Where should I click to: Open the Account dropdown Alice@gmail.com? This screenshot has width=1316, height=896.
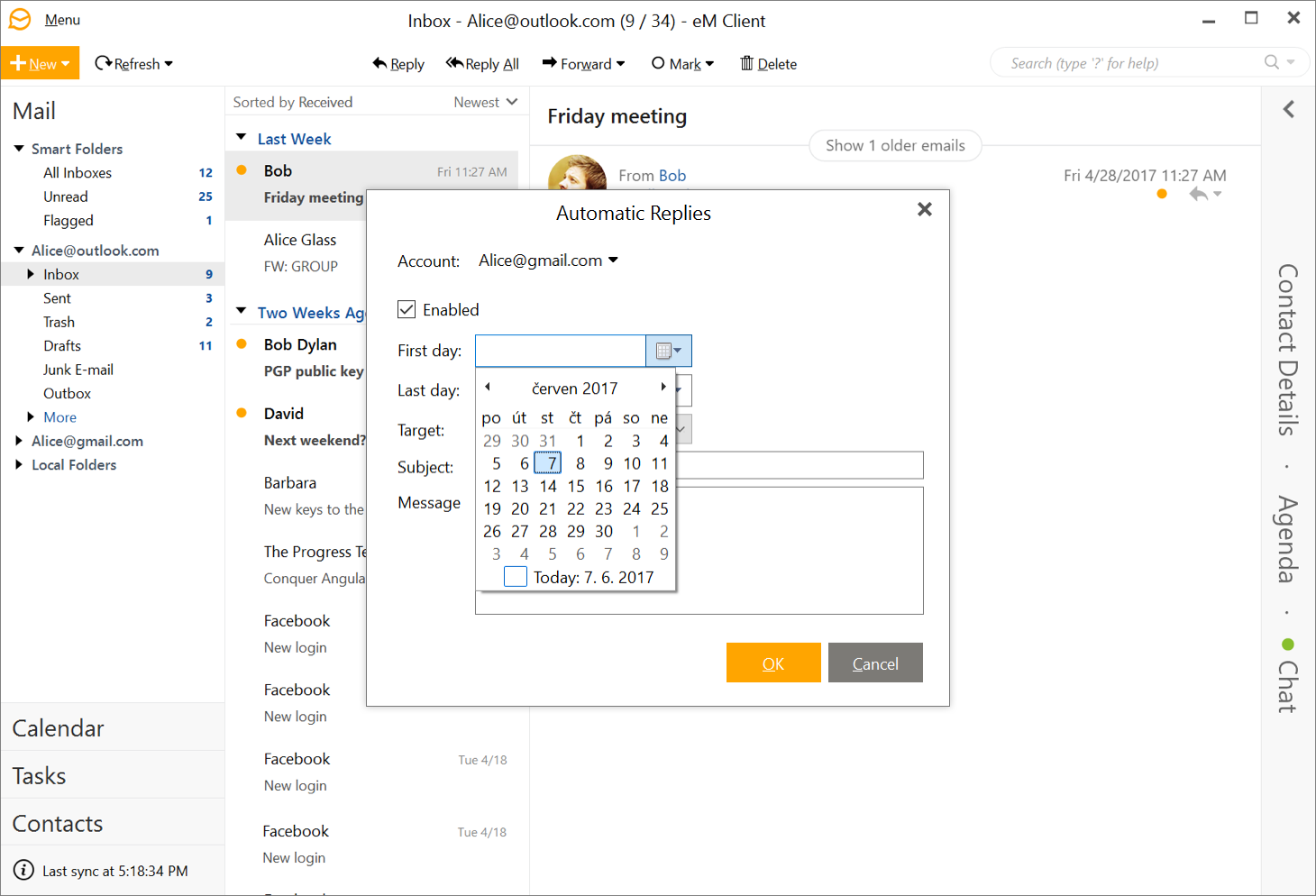tap(548, 261)
